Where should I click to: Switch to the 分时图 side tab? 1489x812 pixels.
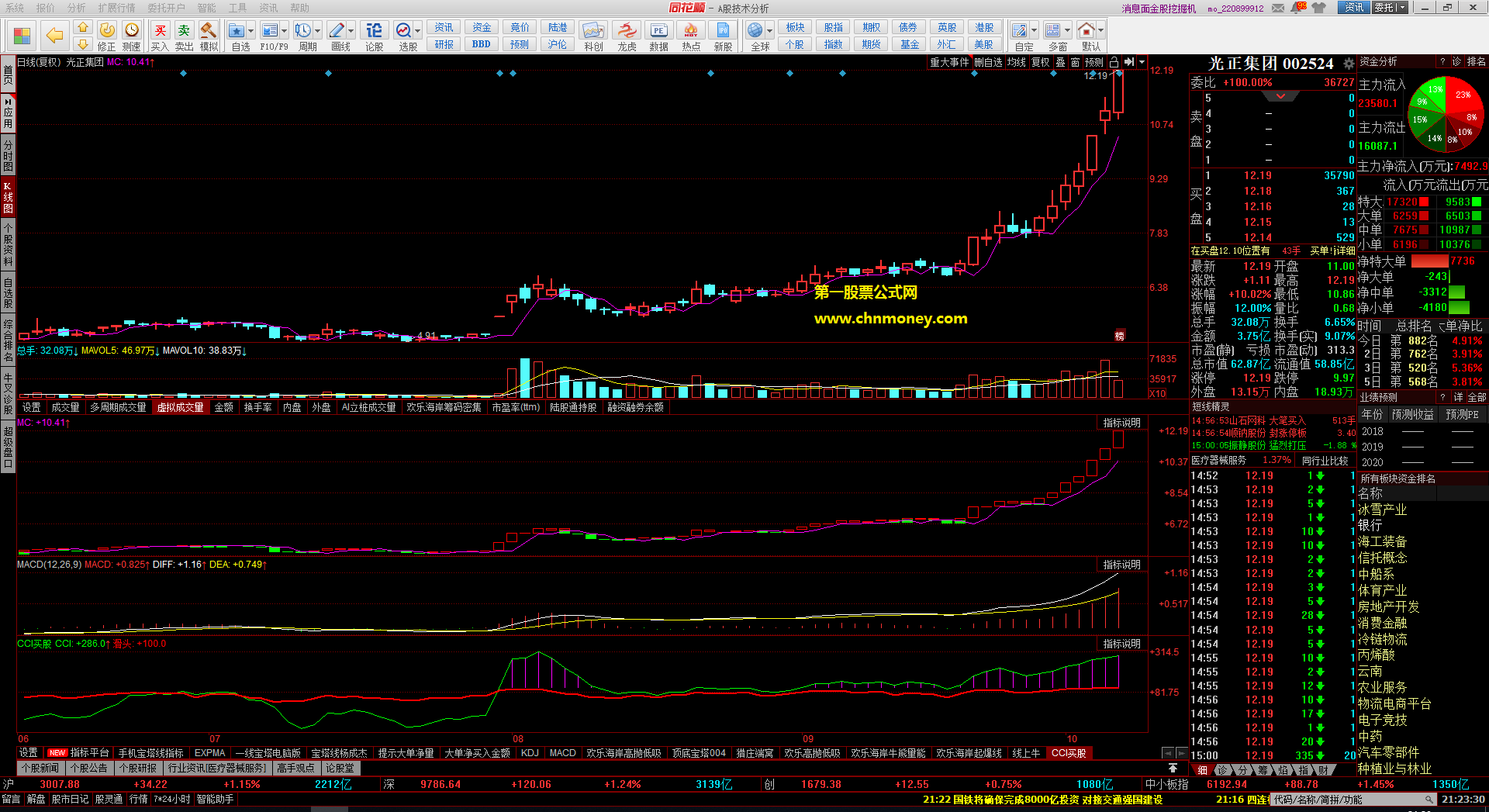coord(8,155)
